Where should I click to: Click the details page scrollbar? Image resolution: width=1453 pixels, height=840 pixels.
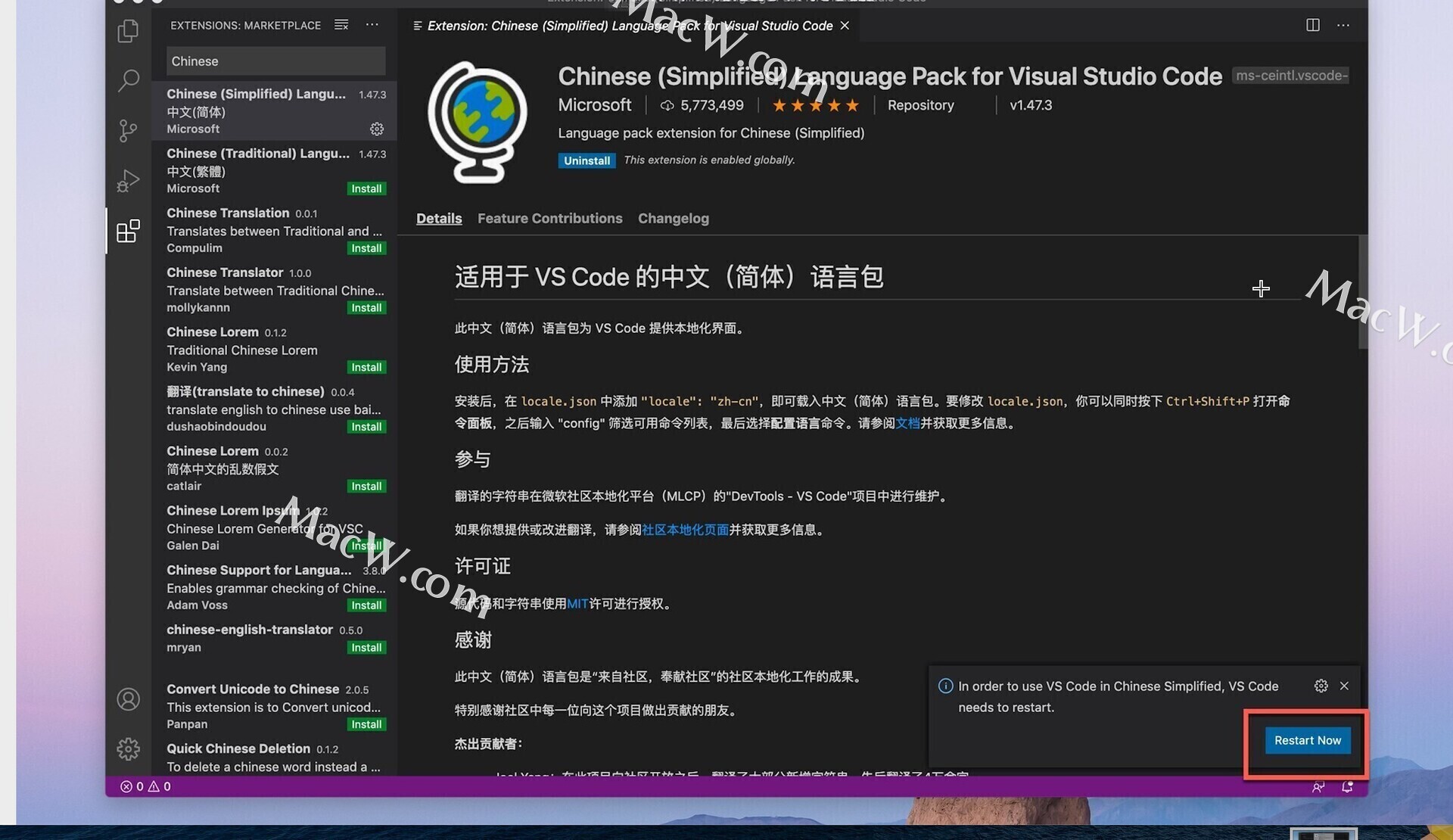(x=1363, y=292)
